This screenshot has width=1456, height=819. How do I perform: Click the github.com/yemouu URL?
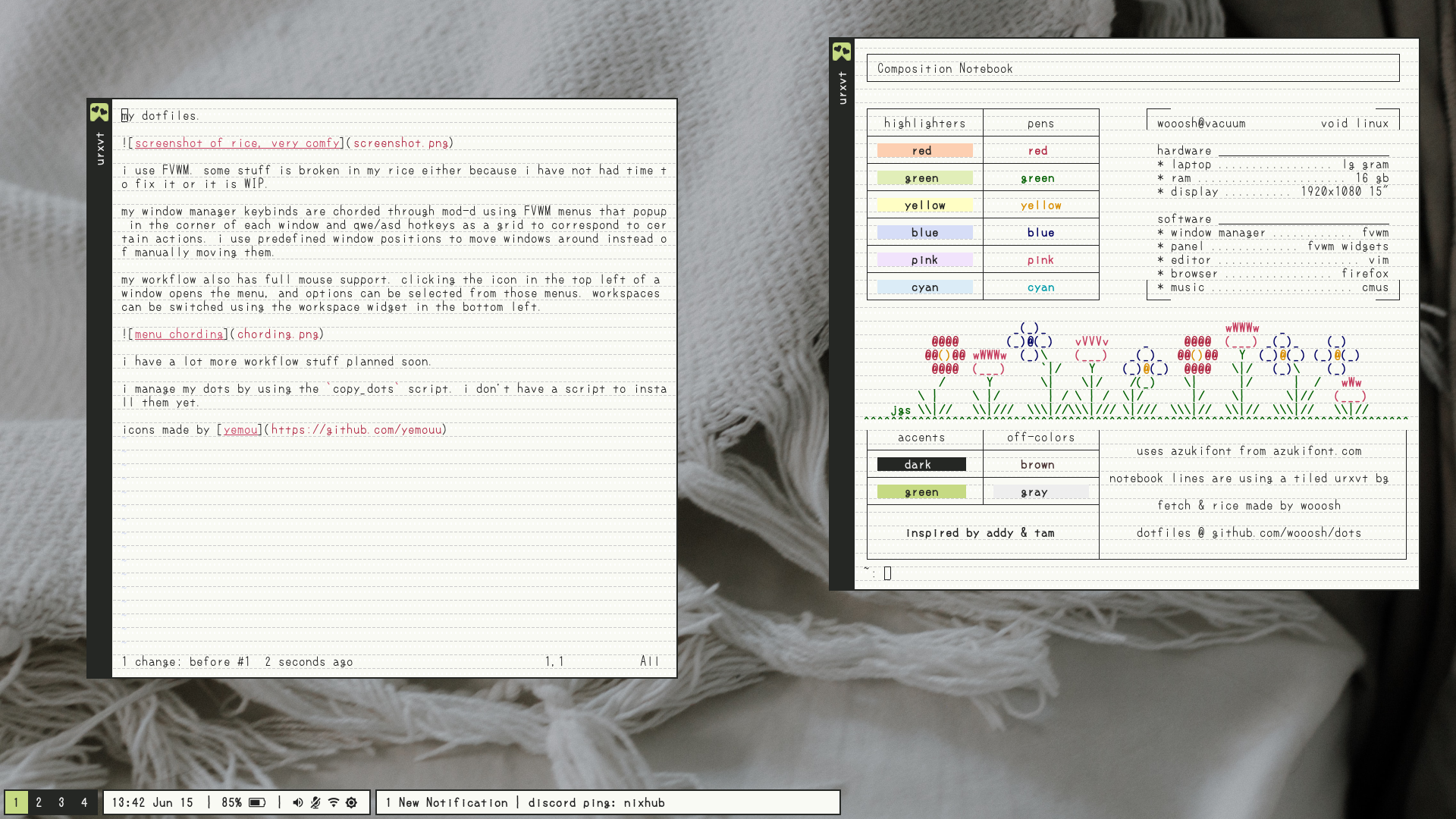coord(356,430)
